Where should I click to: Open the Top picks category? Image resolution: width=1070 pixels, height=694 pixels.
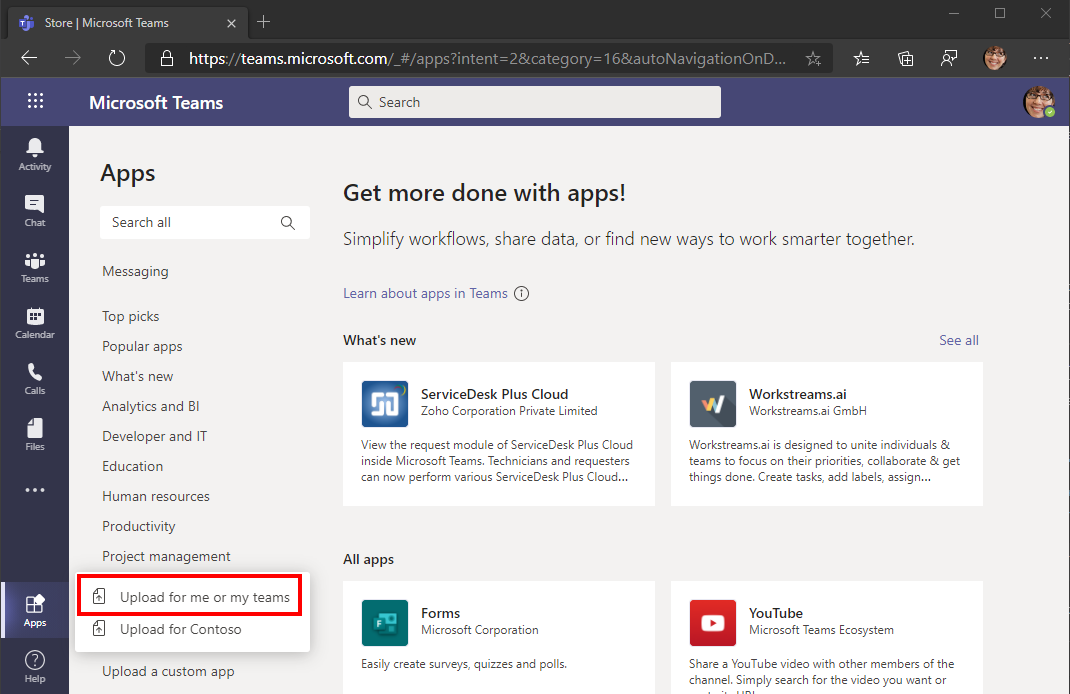(x=130, y=316)
